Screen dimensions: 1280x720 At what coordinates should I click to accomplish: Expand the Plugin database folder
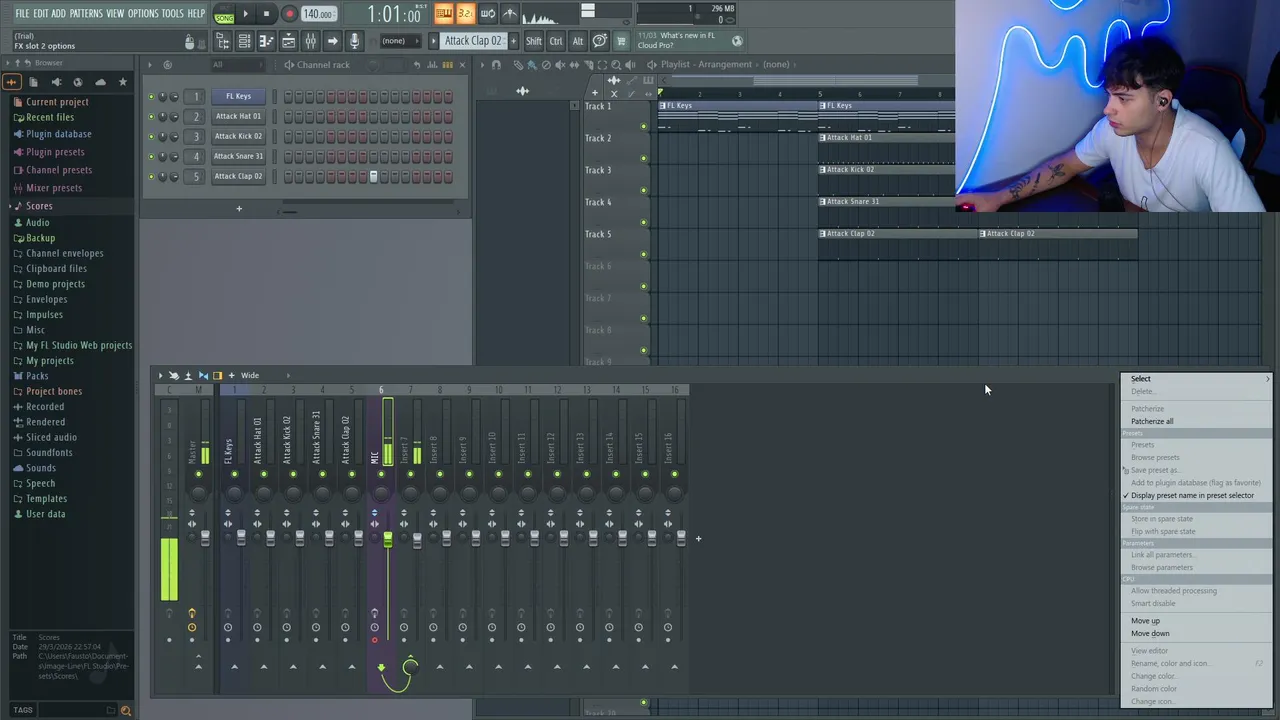click(x=58, y=134)
